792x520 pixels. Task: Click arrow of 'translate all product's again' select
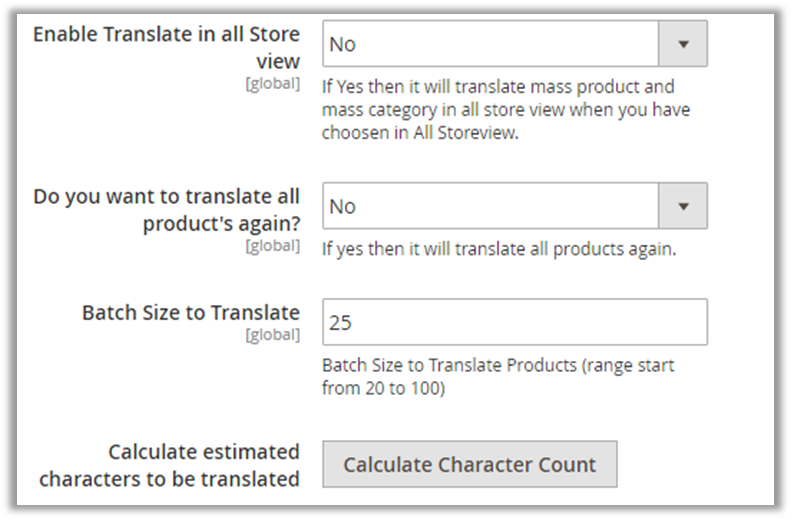point(683,206)
